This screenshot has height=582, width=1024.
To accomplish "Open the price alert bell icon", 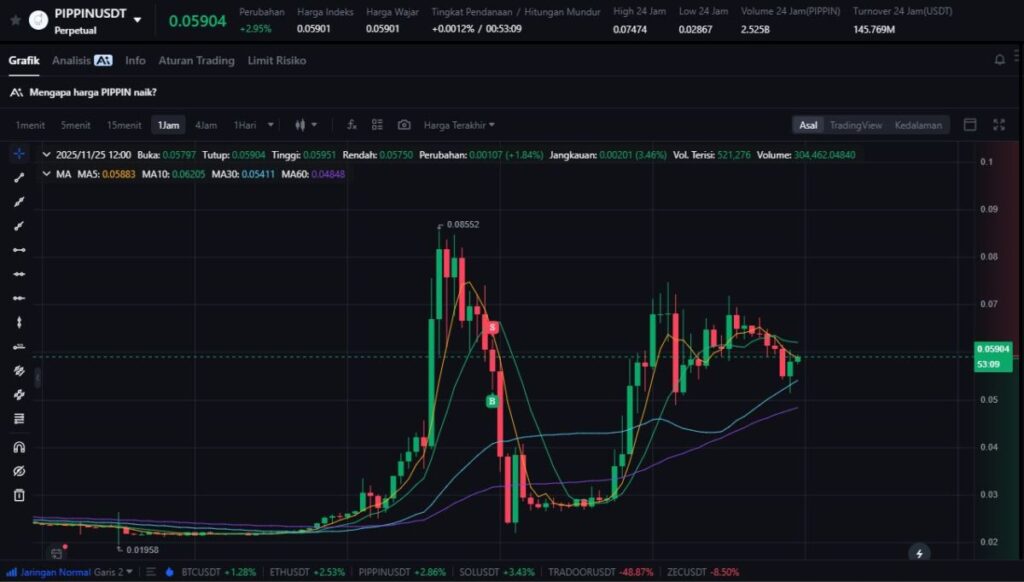I will click(x=999, y=60).
